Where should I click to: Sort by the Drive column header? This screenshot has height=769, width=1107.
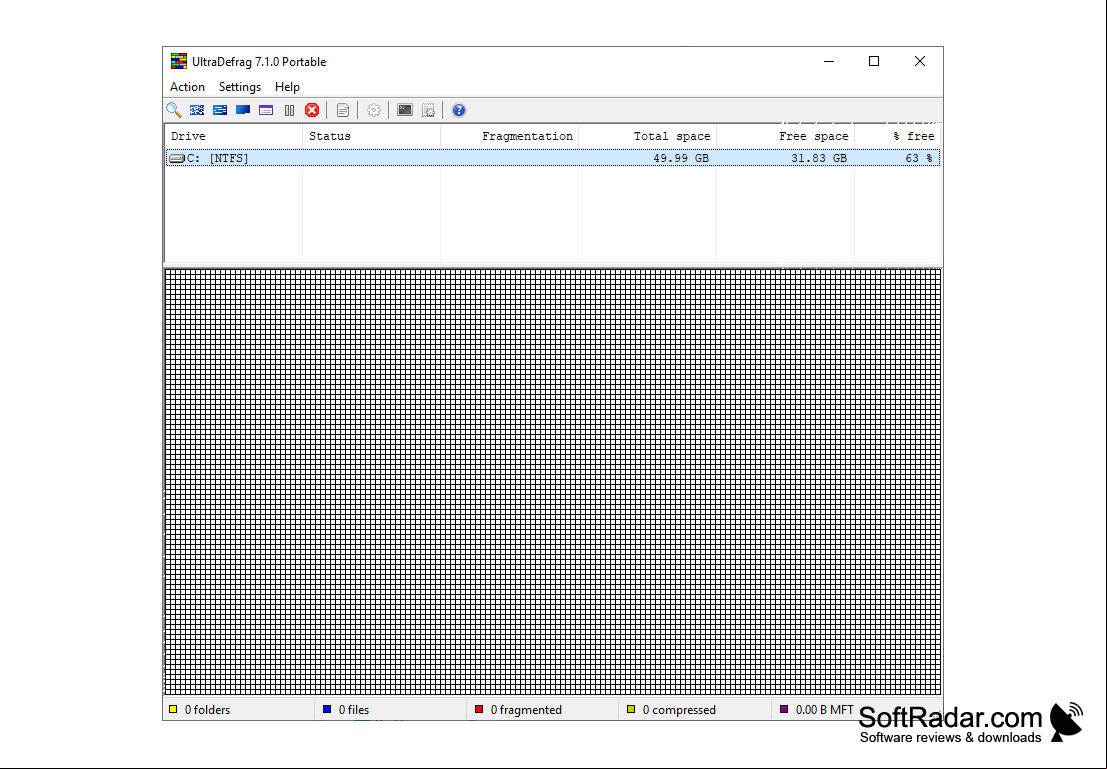click(234, 136)
